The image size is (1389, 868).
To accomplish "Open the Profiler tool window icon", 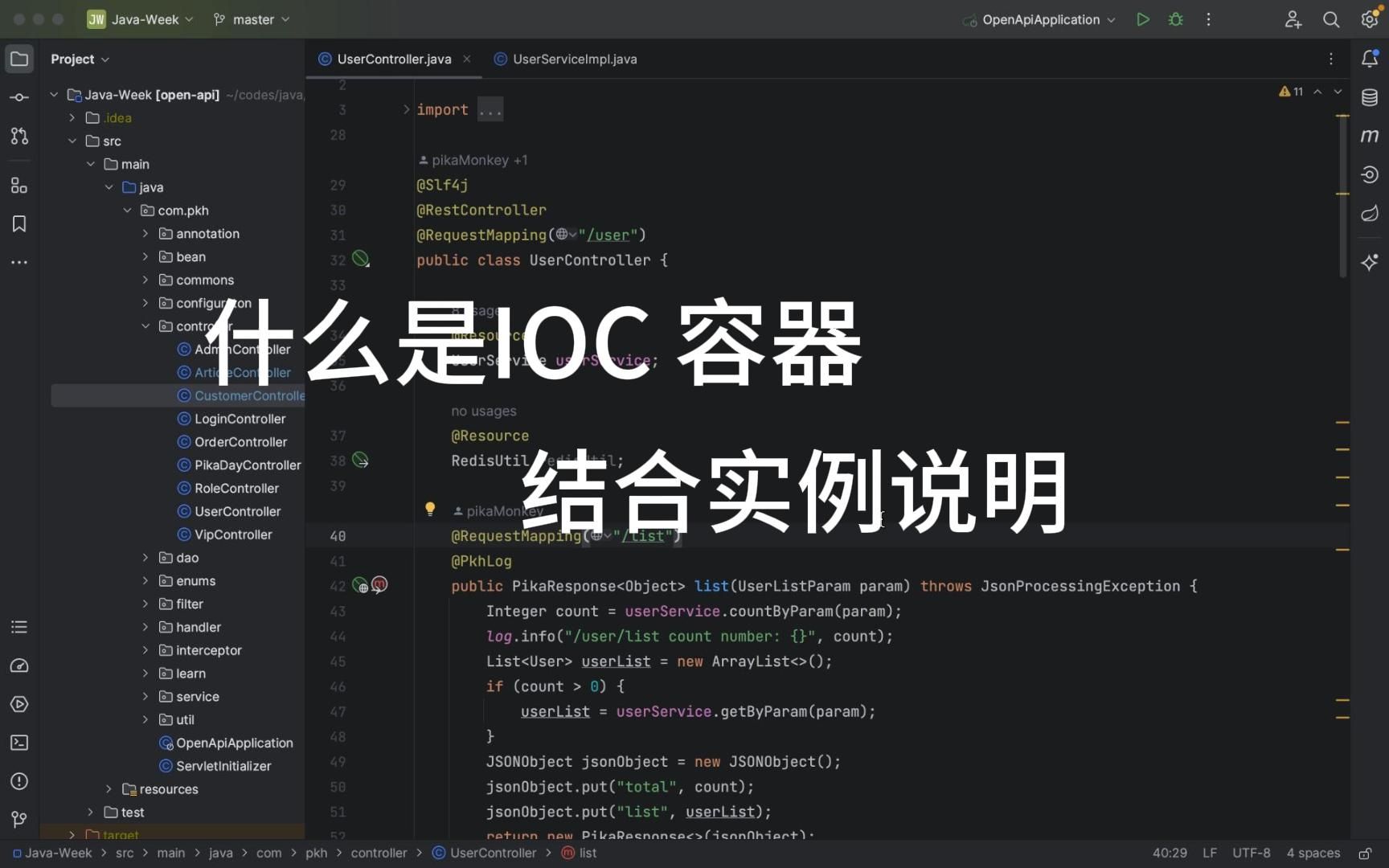I will click(19, 665).
